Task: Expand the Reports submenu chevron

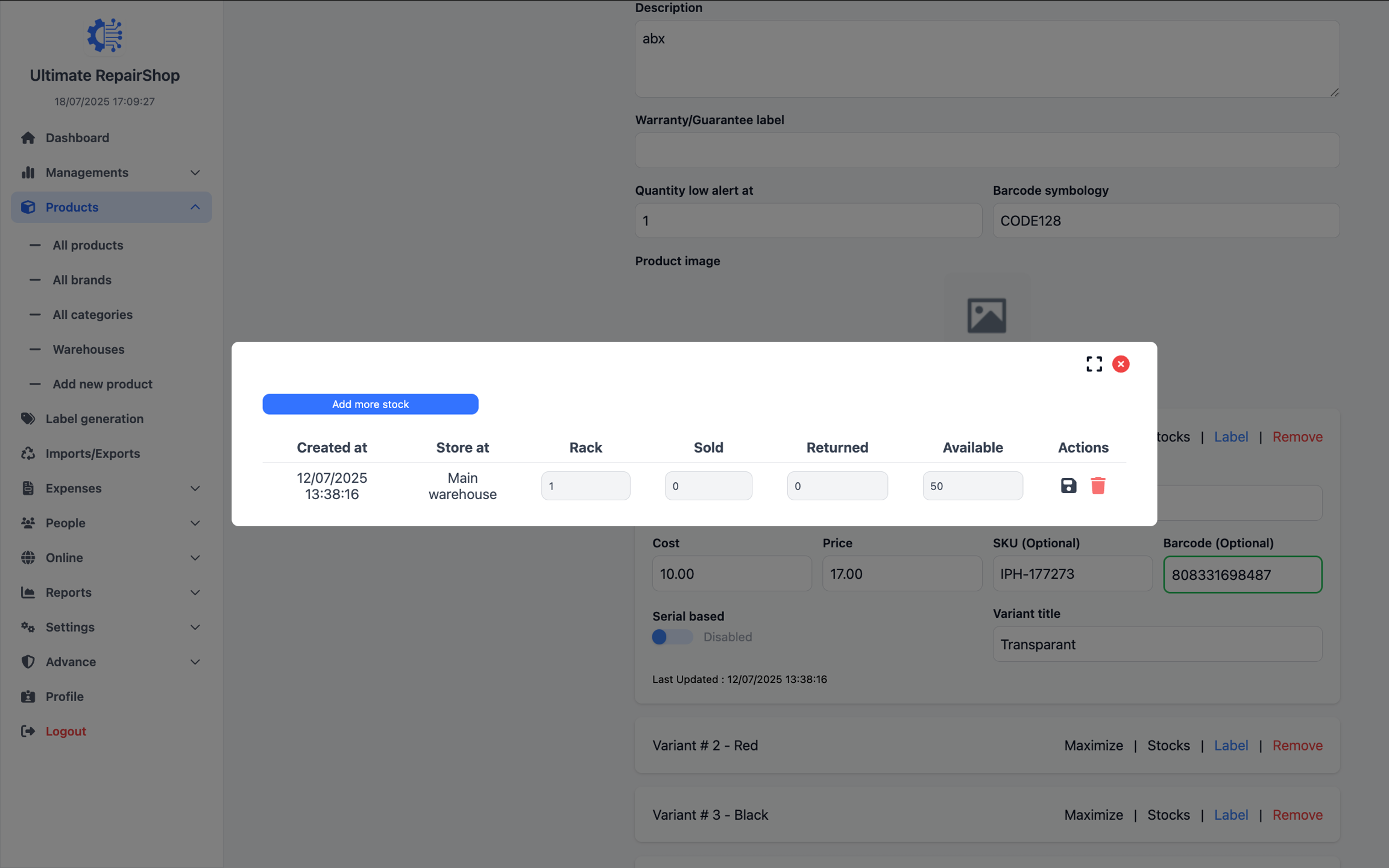Action: 195,593
